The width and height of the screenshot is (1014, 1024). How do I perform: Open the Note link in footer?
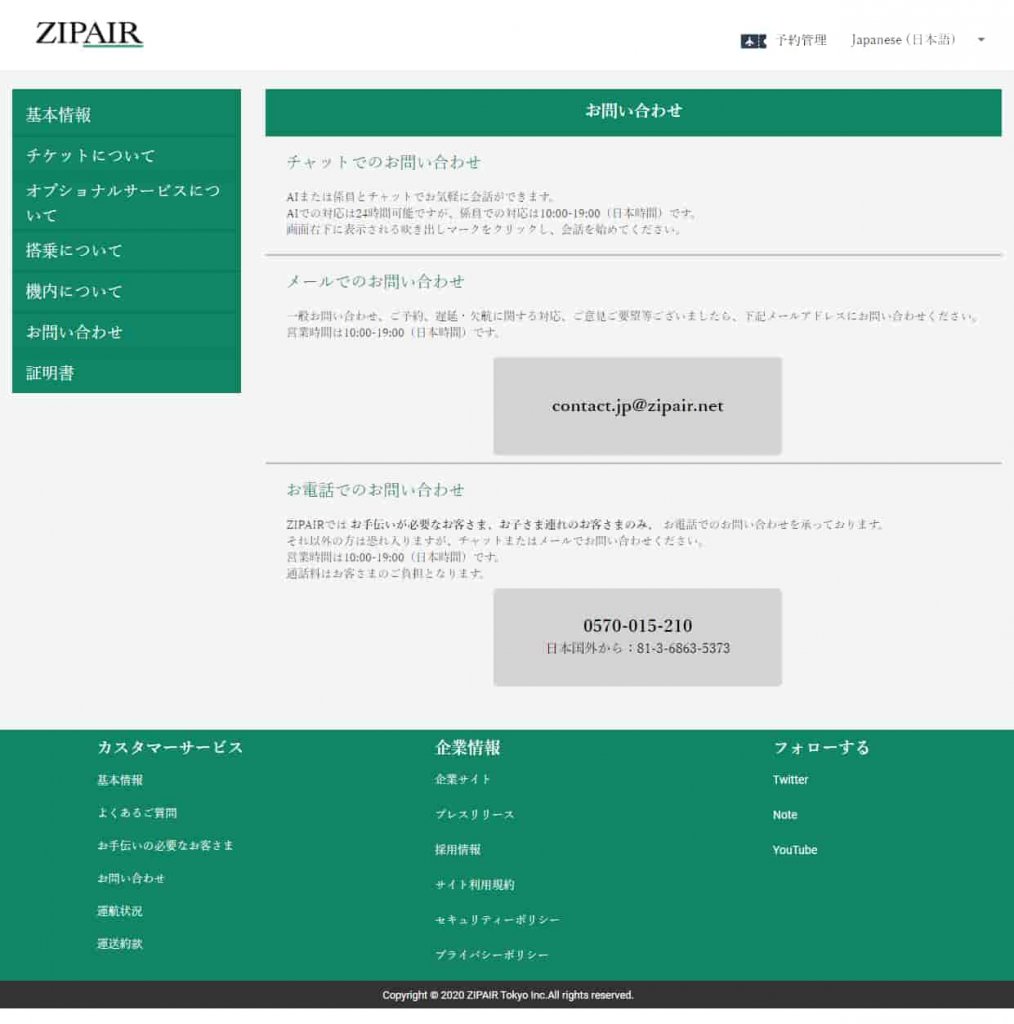[785, 815]
